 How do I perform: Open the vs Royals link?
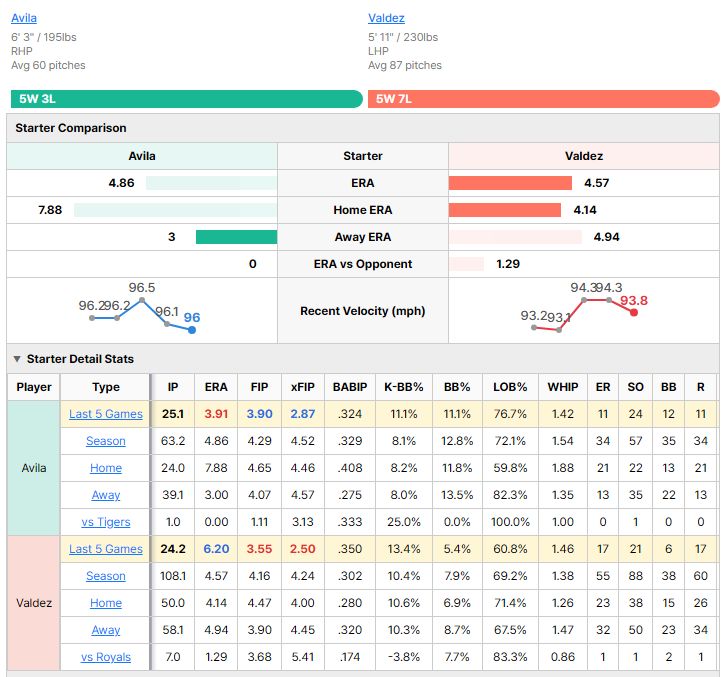tap(106, 657)
